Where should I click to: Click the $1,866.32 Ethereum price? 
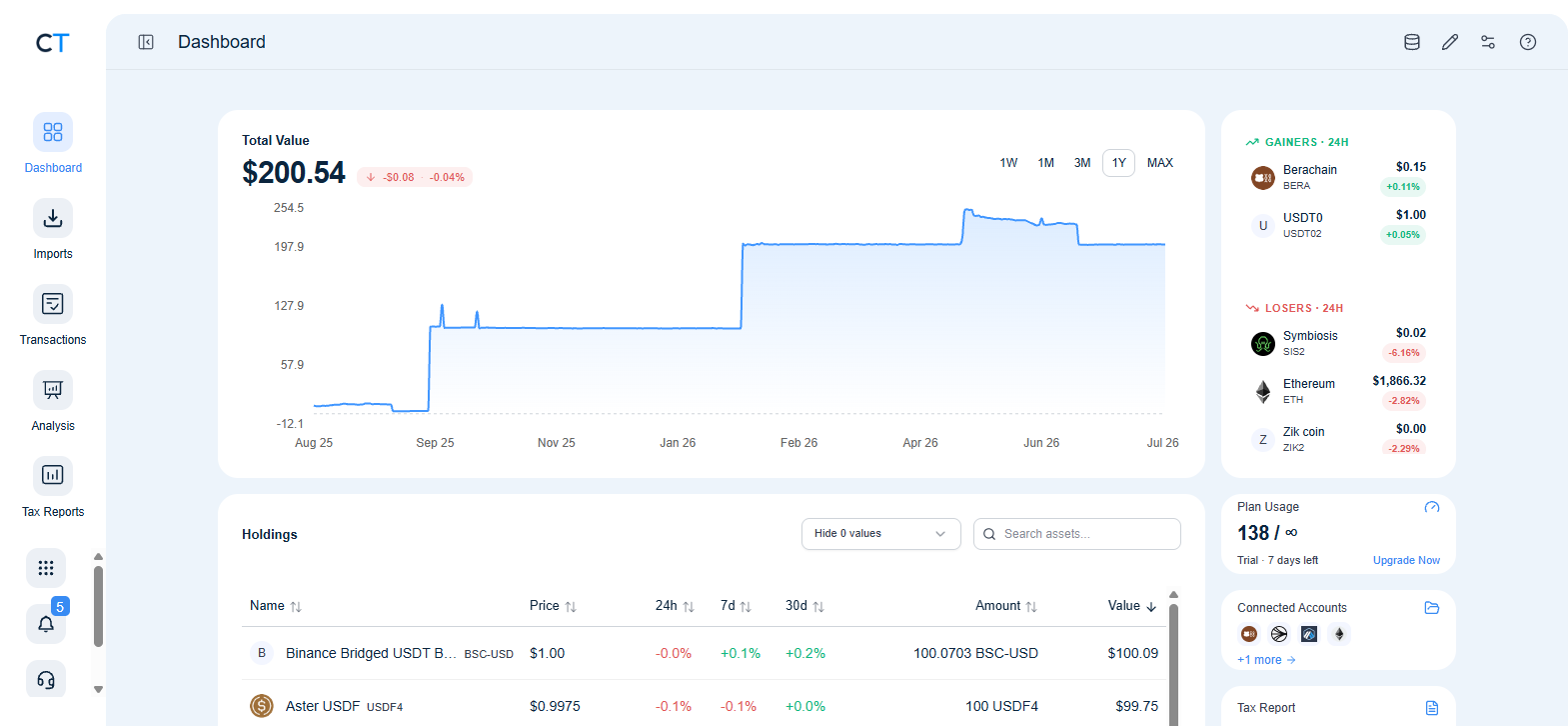pyautogui.click(x=1399, y=381)
